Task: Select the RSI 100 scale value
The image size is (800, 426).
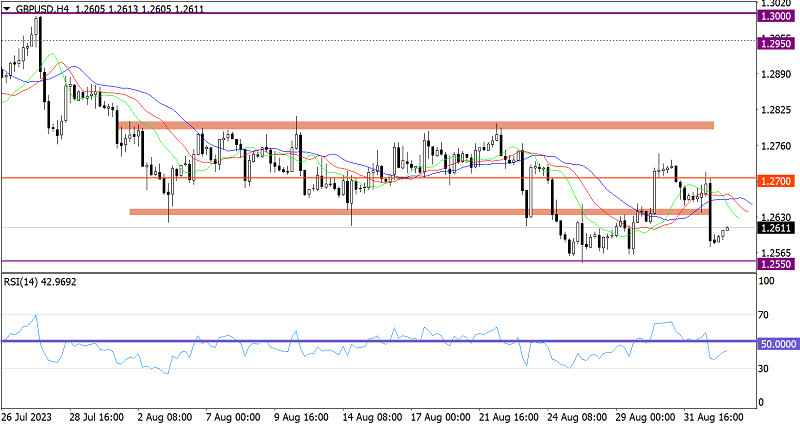Action: [766, 281]
